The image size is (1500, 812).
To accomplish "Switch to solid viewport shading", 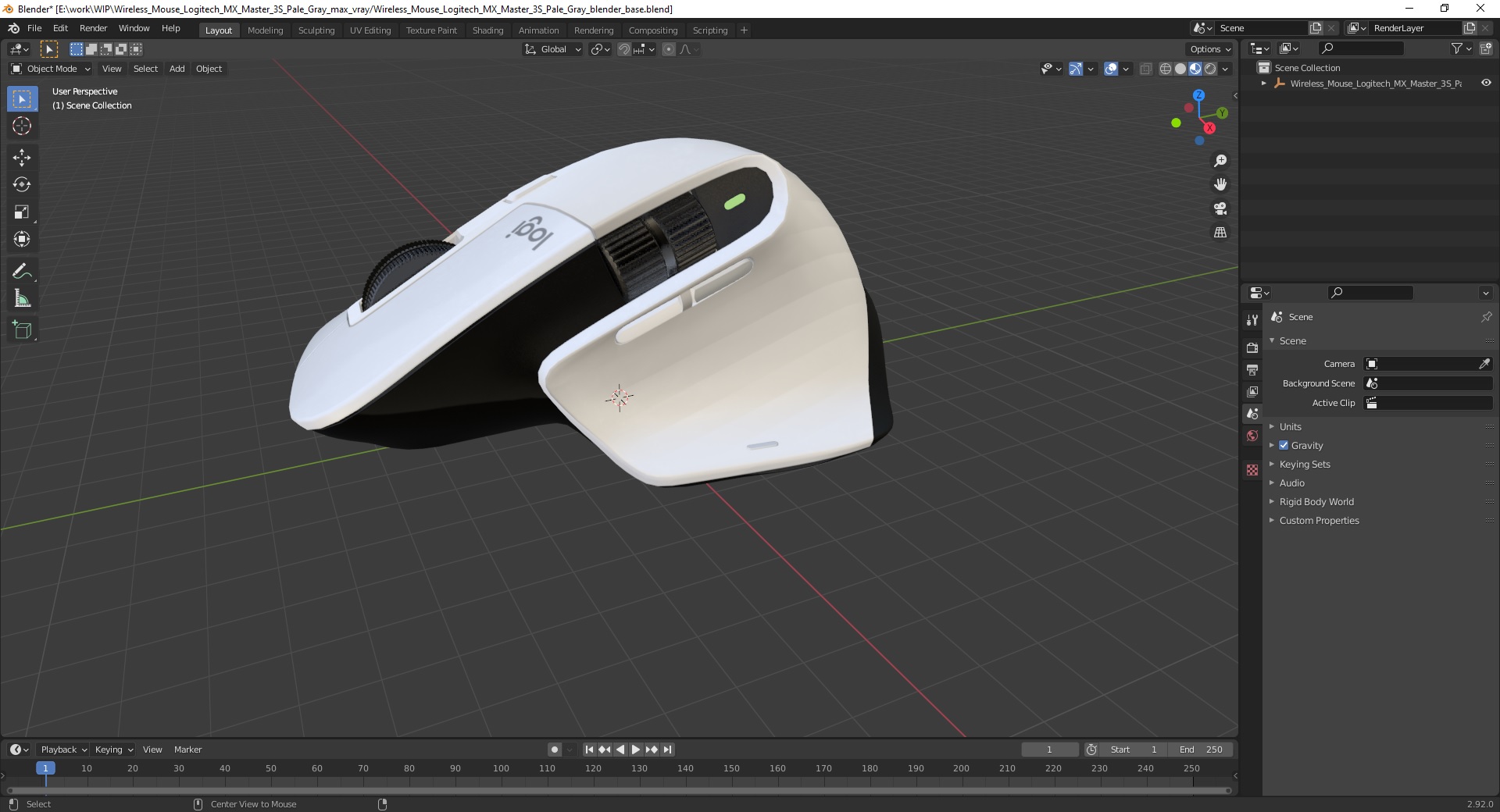I will pos(1180,69).
